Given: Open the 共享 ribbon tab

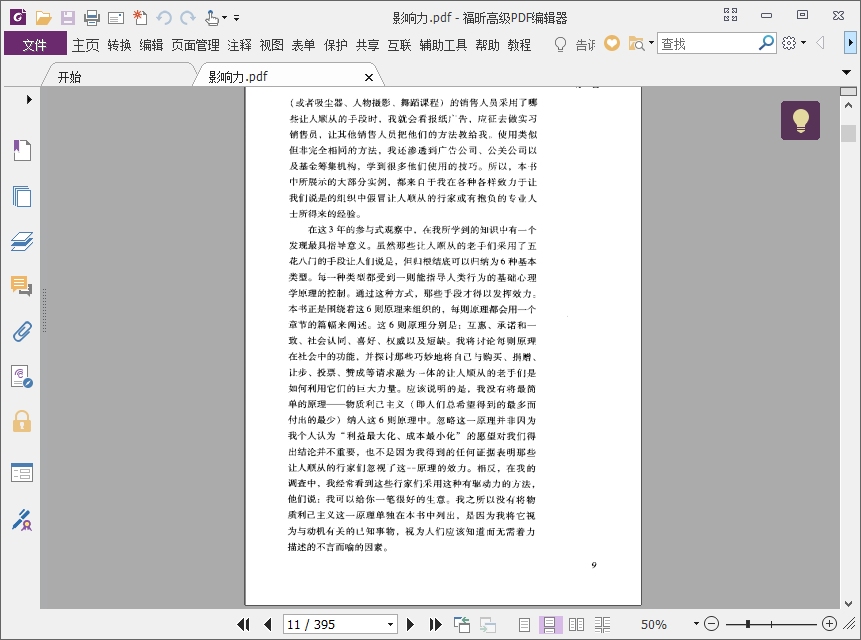Looking at the screenshot, I should [367, 44].
